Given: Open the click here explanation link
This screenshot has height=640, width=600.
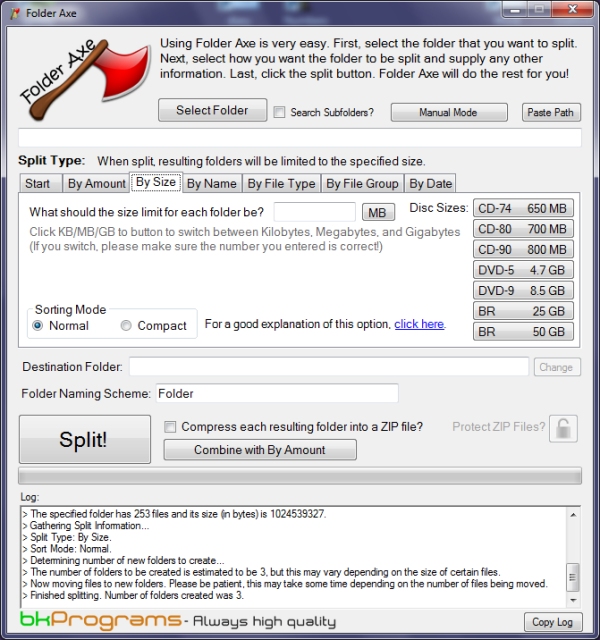Looking at the screenshot, I should tap(419, 324).
